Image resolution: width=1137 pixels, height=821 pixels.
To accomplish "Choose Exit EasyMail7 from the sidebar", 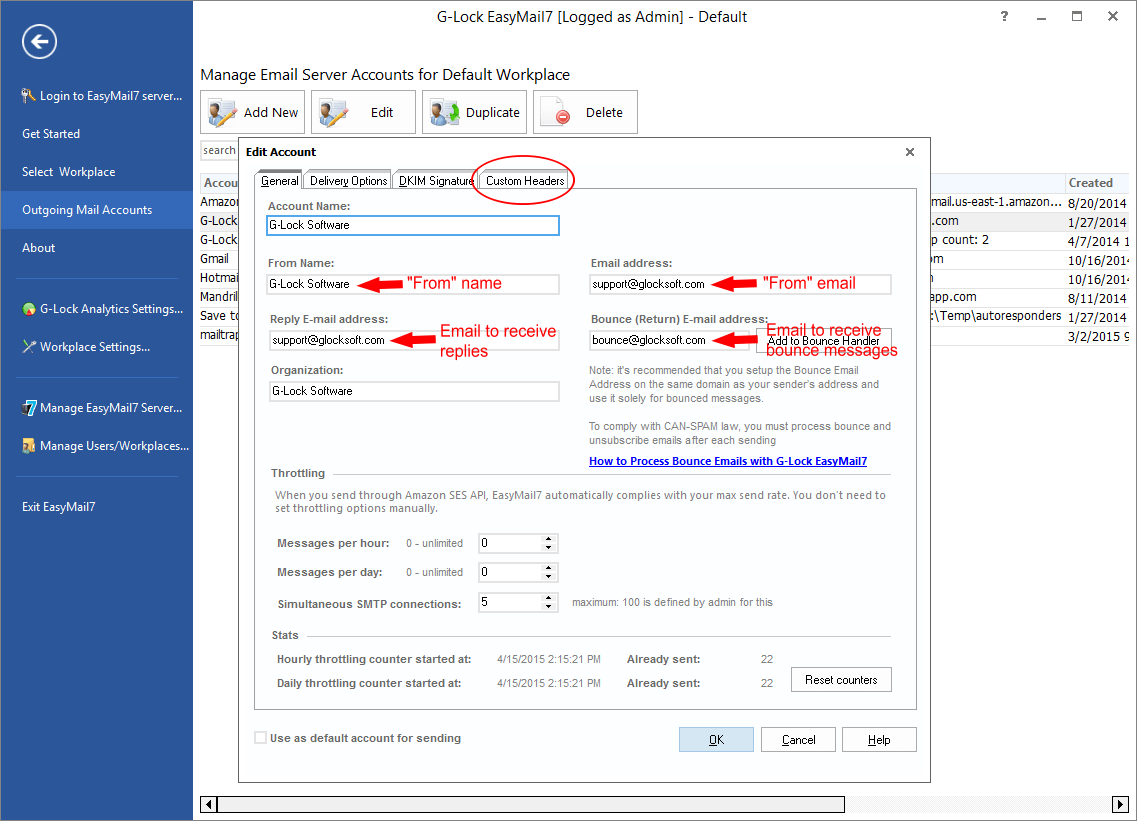I will point(58,507).
